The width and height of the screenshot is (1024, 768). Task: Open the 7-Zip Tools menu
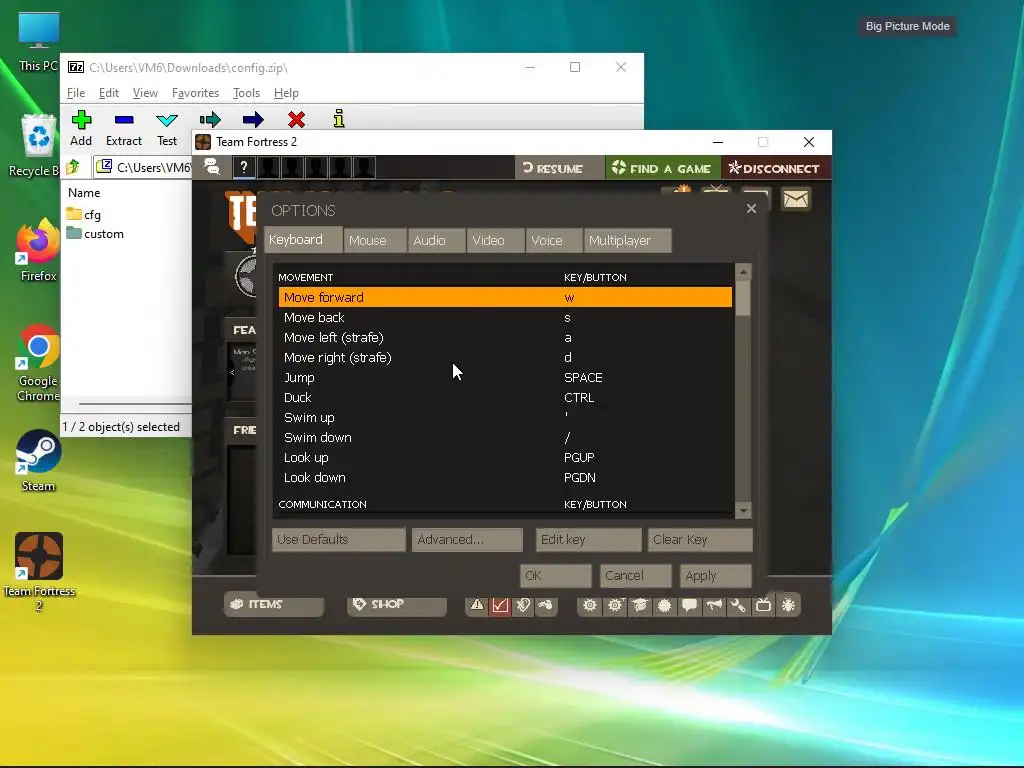point(246,93)
